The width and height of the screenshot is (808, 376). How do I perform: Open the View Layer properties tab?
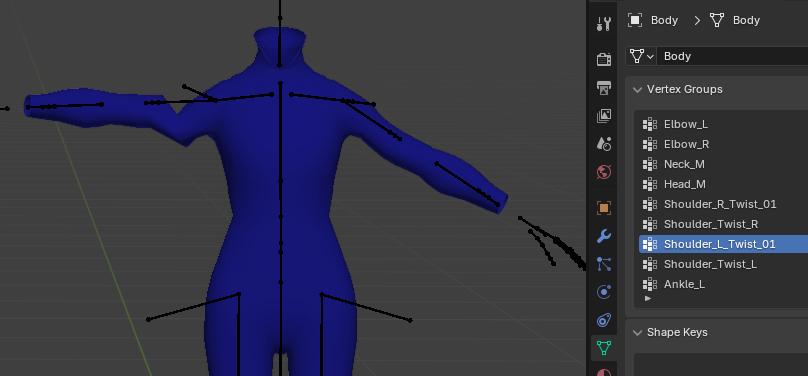603,115
